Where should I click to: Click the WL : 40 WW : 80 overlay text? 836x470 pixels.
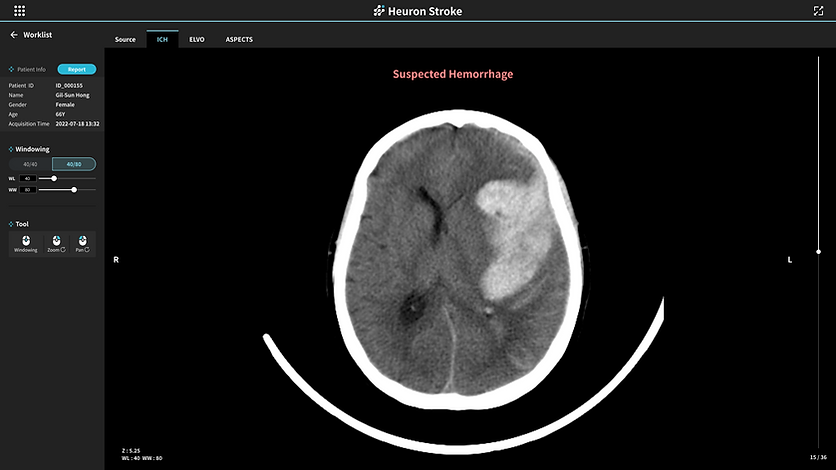(x=142, y=458)
